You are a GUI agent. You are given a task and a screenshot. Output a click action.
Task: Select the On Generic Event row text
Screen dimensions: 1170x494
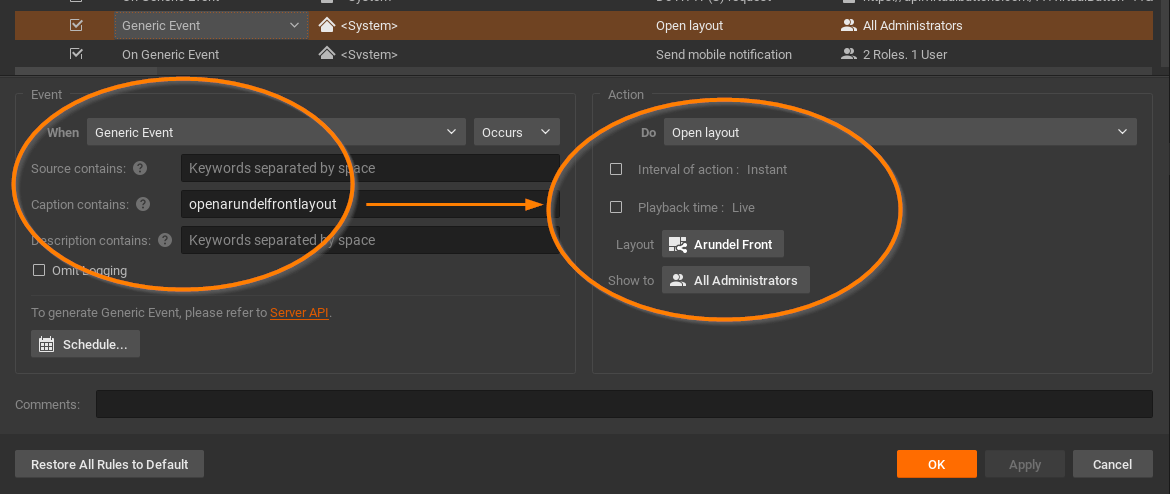pos(170,54)
